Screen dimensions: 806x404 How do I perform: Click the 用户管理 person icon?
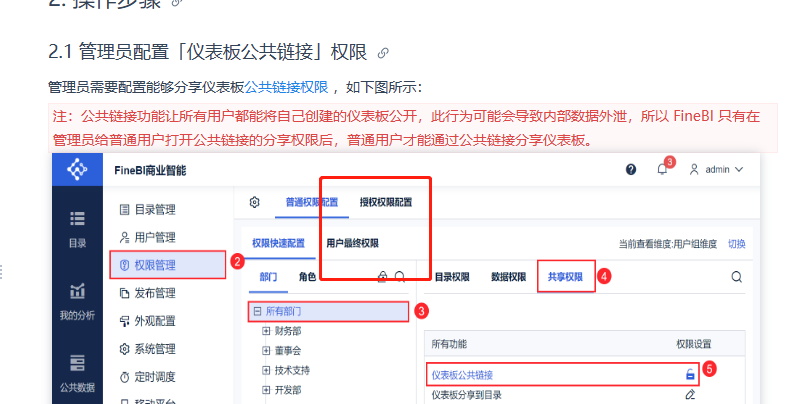pos(124,237)
